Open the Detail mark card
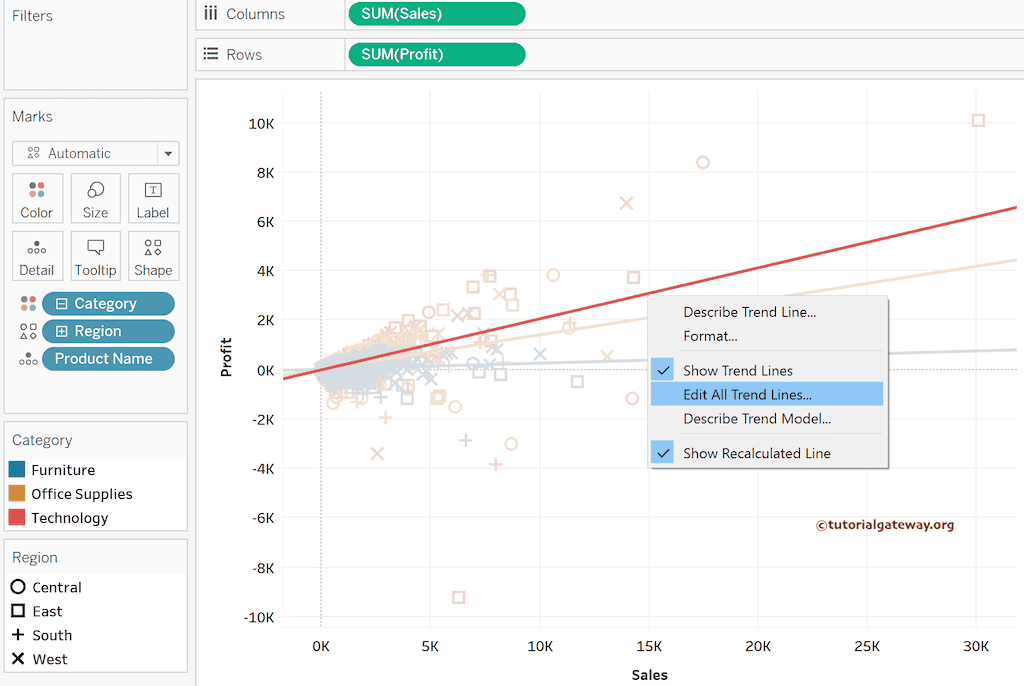The width and height of the screenshot is (1024, 686). pyautogui.click(x=37, y=255)
